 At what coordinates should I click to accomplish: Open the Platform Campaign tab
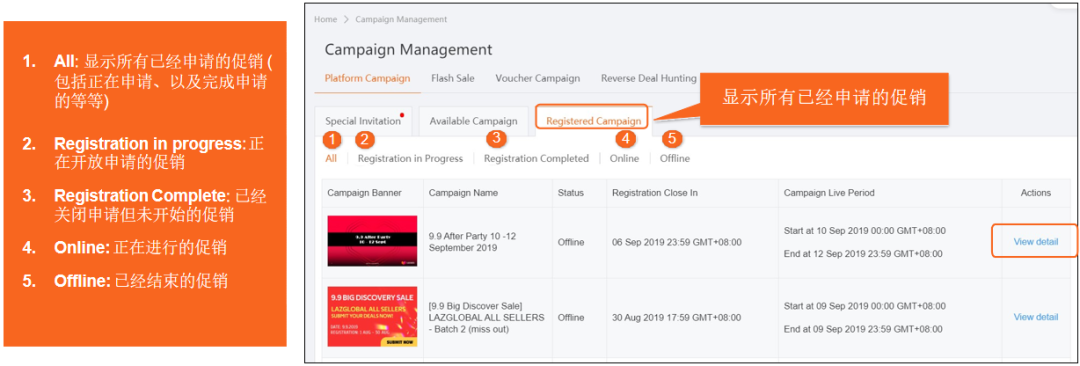(367, 78)
